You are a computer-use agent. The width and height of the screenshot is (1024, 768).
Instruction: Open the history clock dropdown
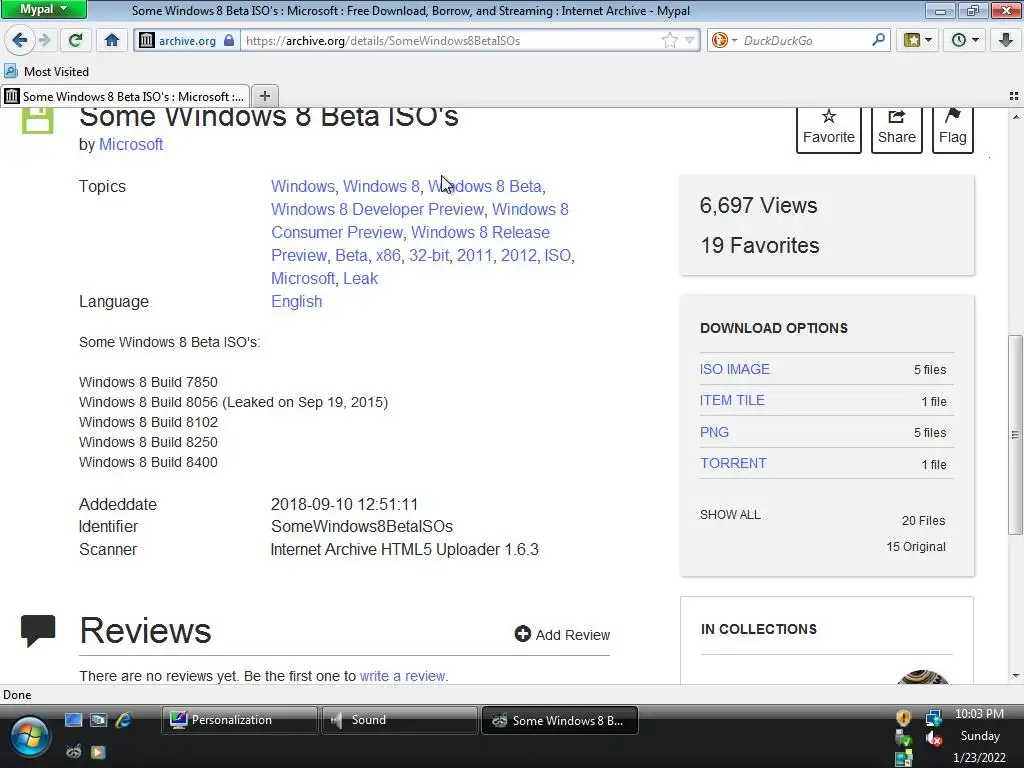tap(965, 40)
